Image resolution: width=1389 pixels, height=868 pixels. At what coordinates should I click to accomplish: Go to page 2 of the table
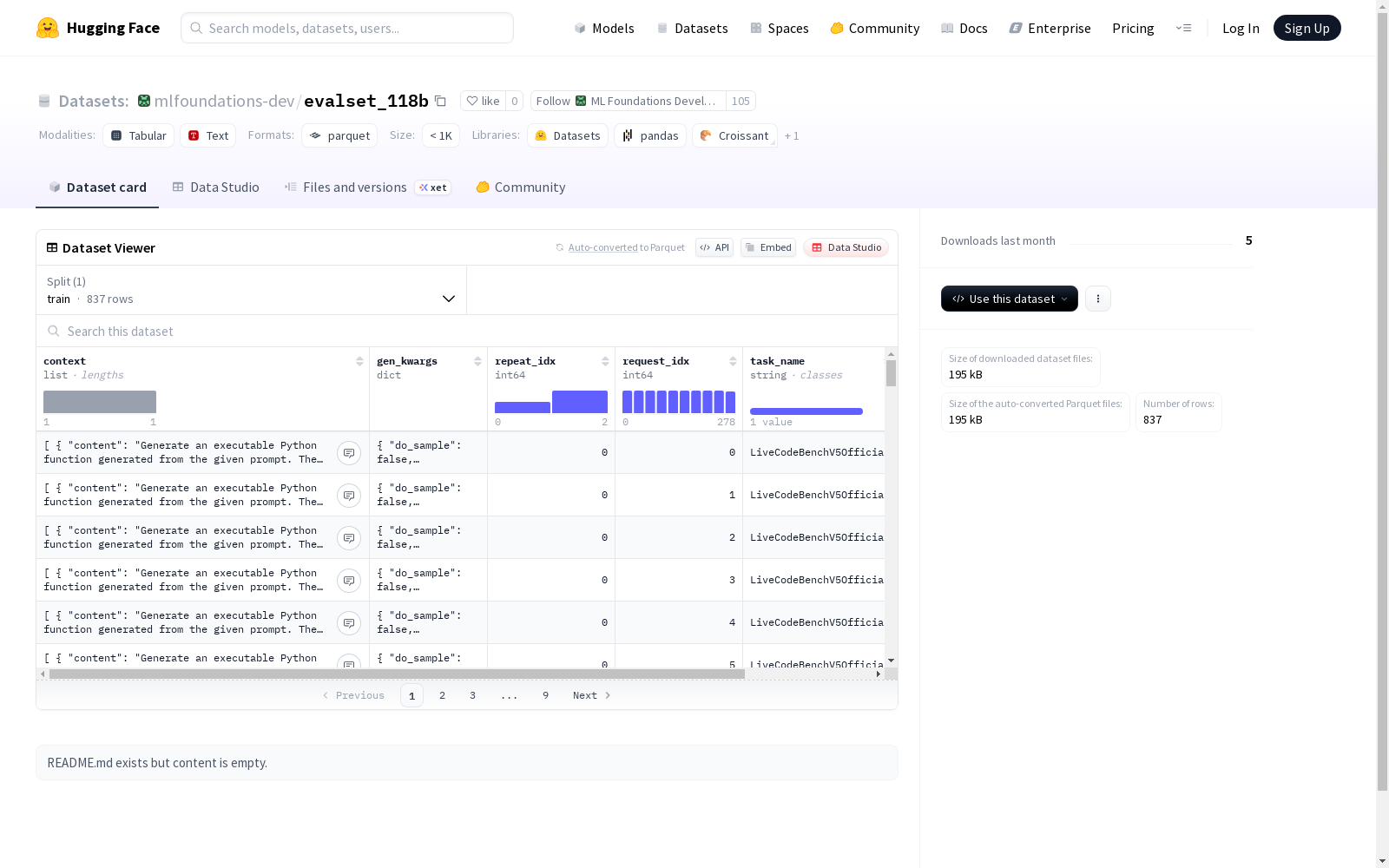point(442,695)
